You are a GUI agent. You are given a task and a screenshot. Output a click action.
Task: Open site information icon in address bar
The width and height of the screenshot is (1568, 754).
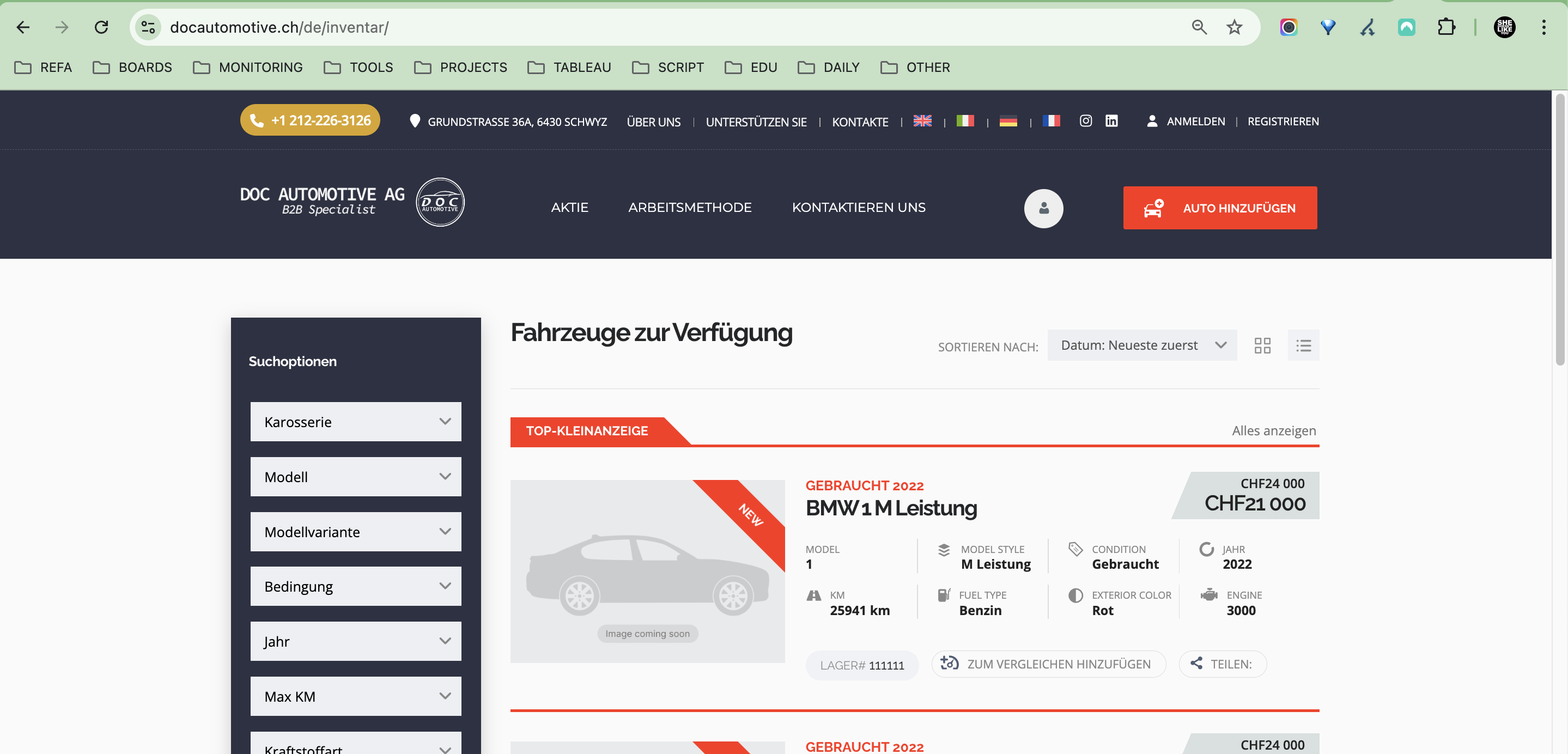pos(148,27)
